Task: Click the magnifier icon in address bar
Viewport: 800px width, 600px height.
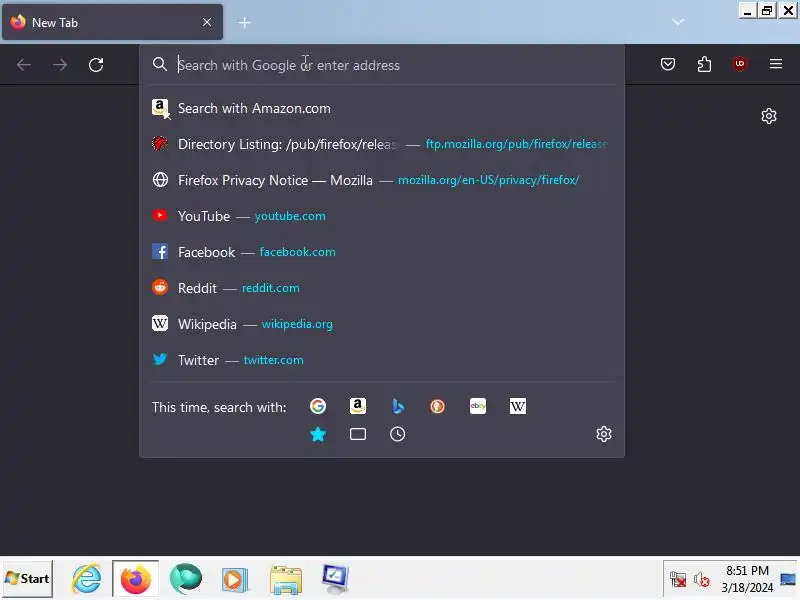Action: click(x=160, y=64)
